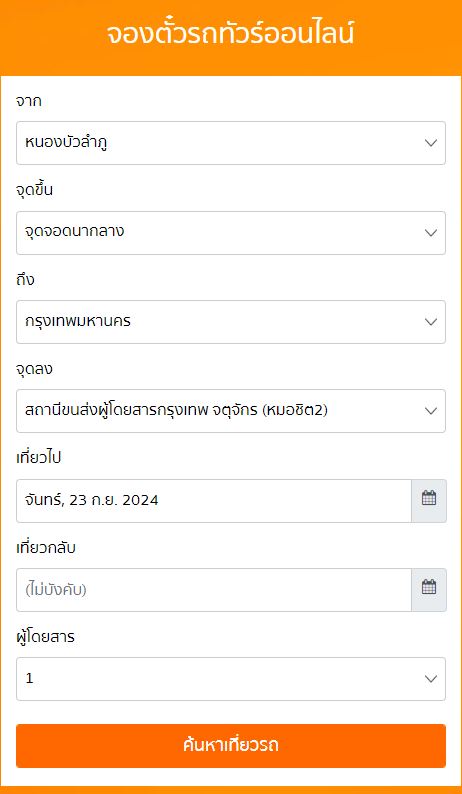Viewport: 462px width, 794px height.
Task: Open the passenger count dropdown showing 1
Action: pos(231,679)
